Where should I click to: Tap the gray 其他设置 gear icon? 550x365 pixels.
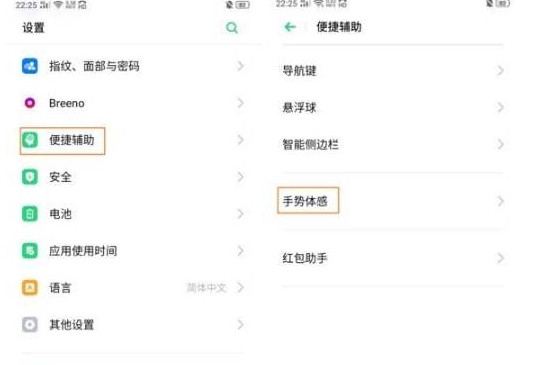(x=30, y=325)
